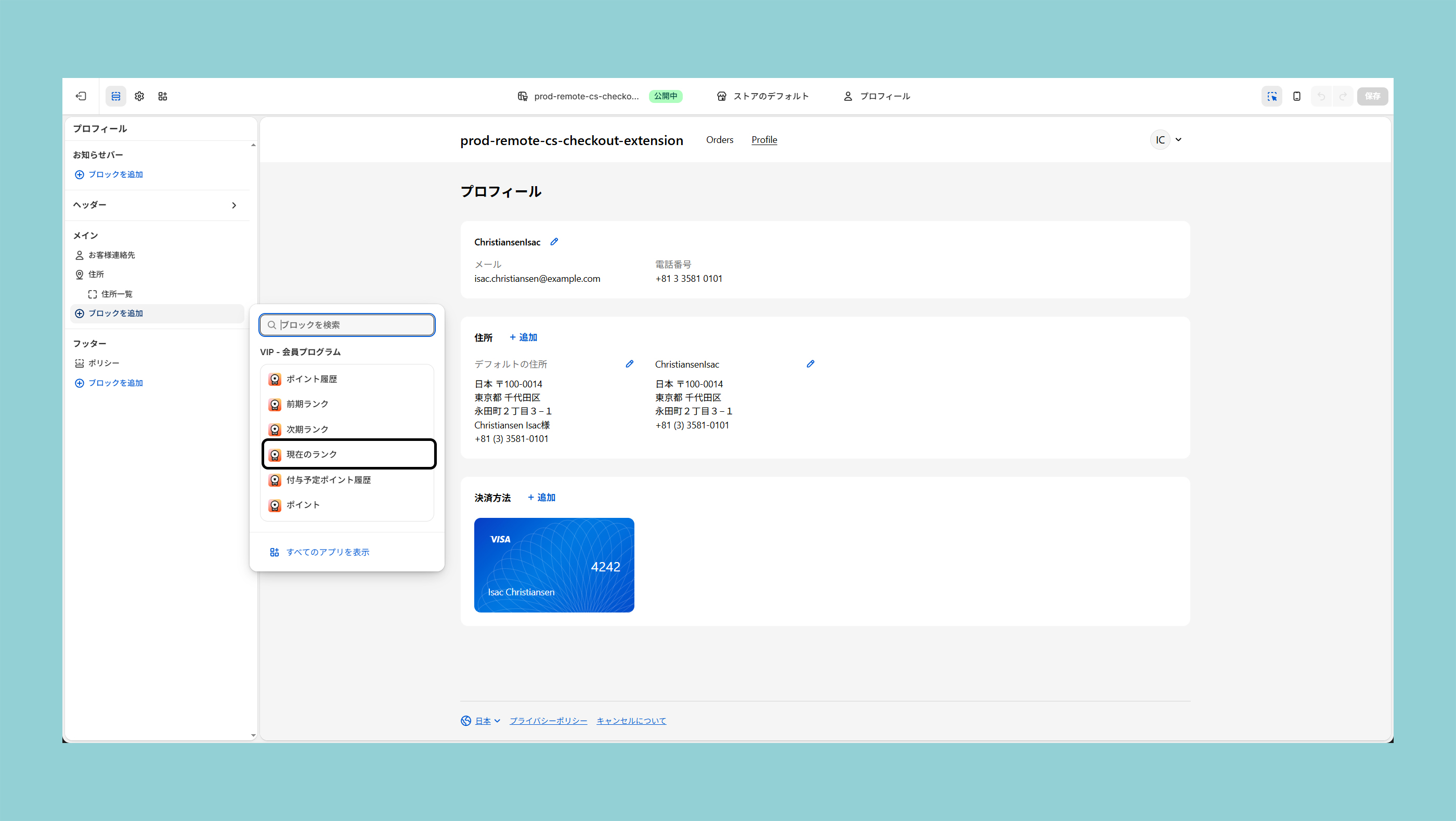The height and width of the screenshot is (821, 1456).
Task: Edit the default address pencil icon
Action: [x=629, y=364]
